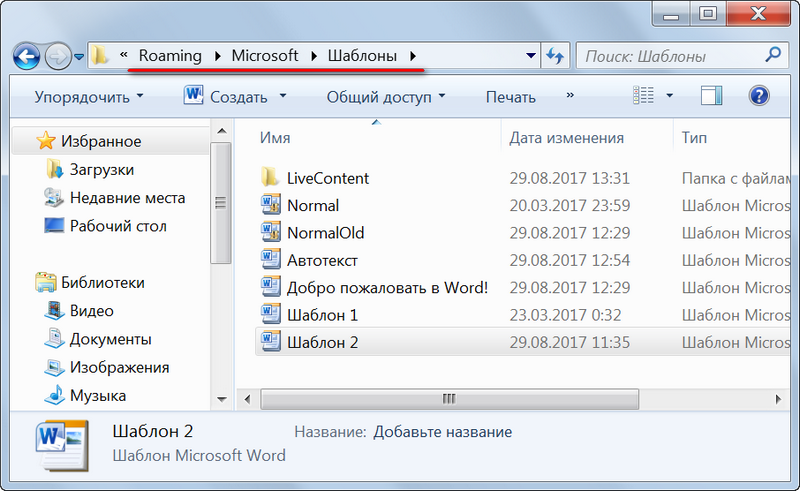Click the Поиск: Шаблоны search box
The image size is (800, 491).
tap(673, 56)
